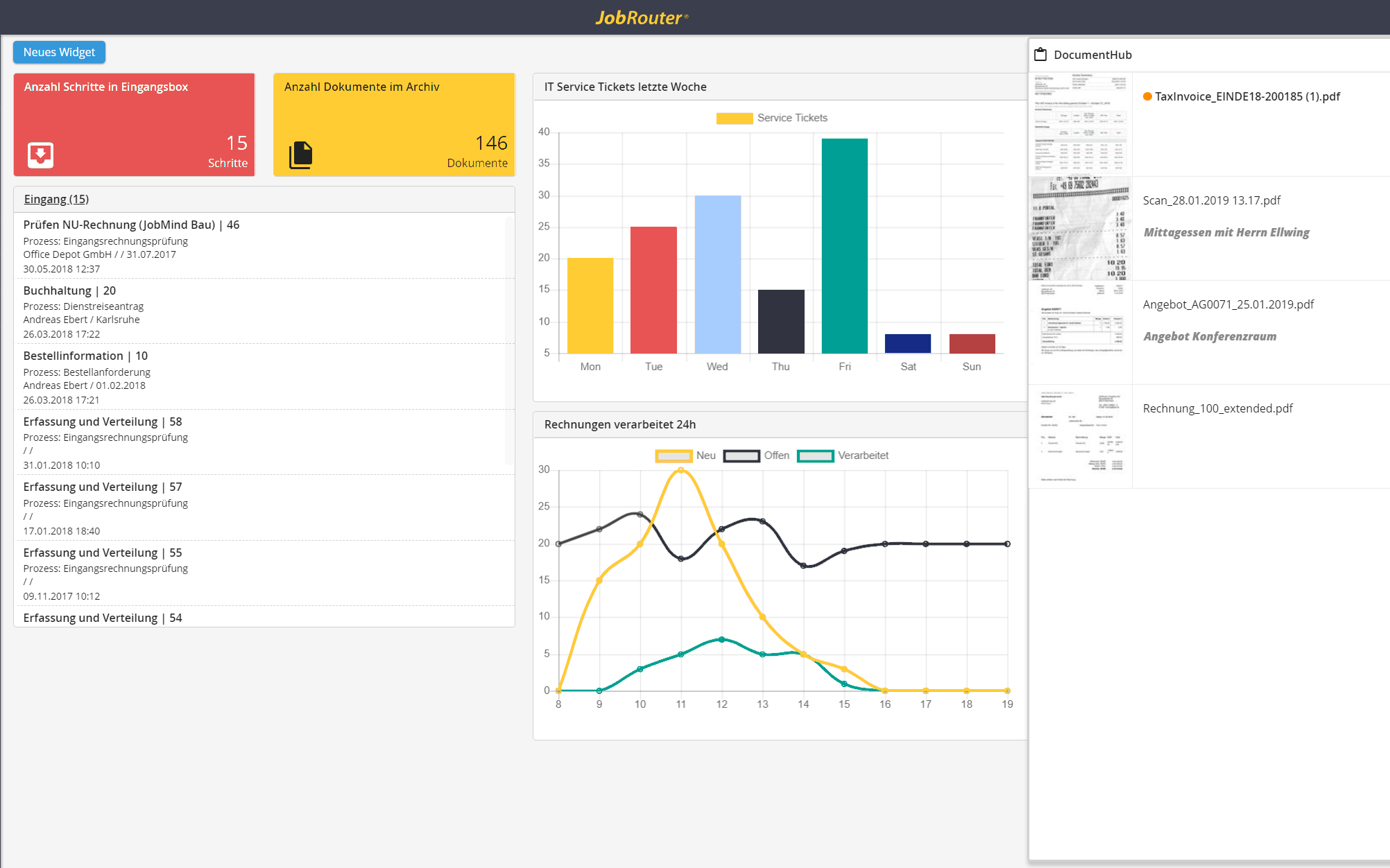
Task: Open Erfassung und Verteilung | 58 entry
Action: (264, 442)
